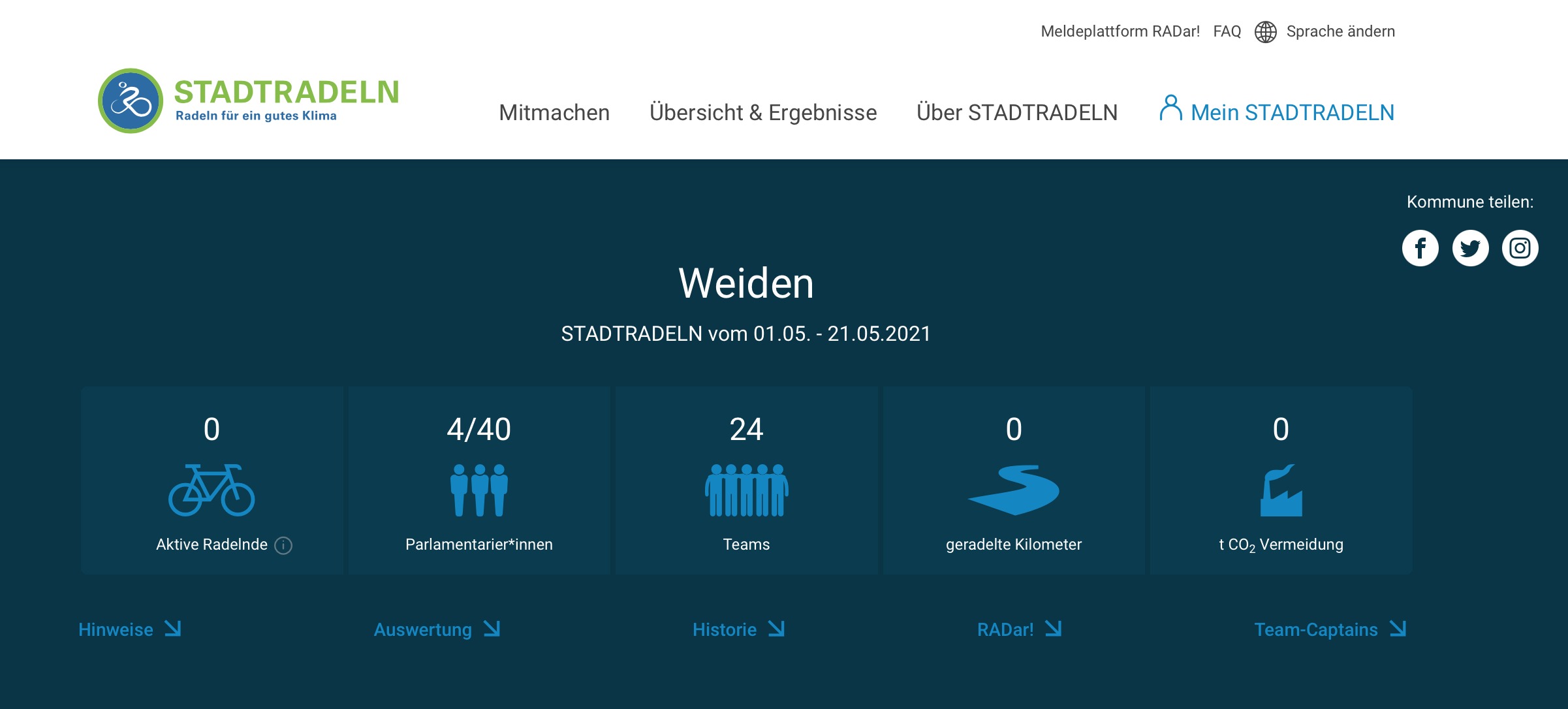Expand the Team-Captains section

tap(1329, 629)
